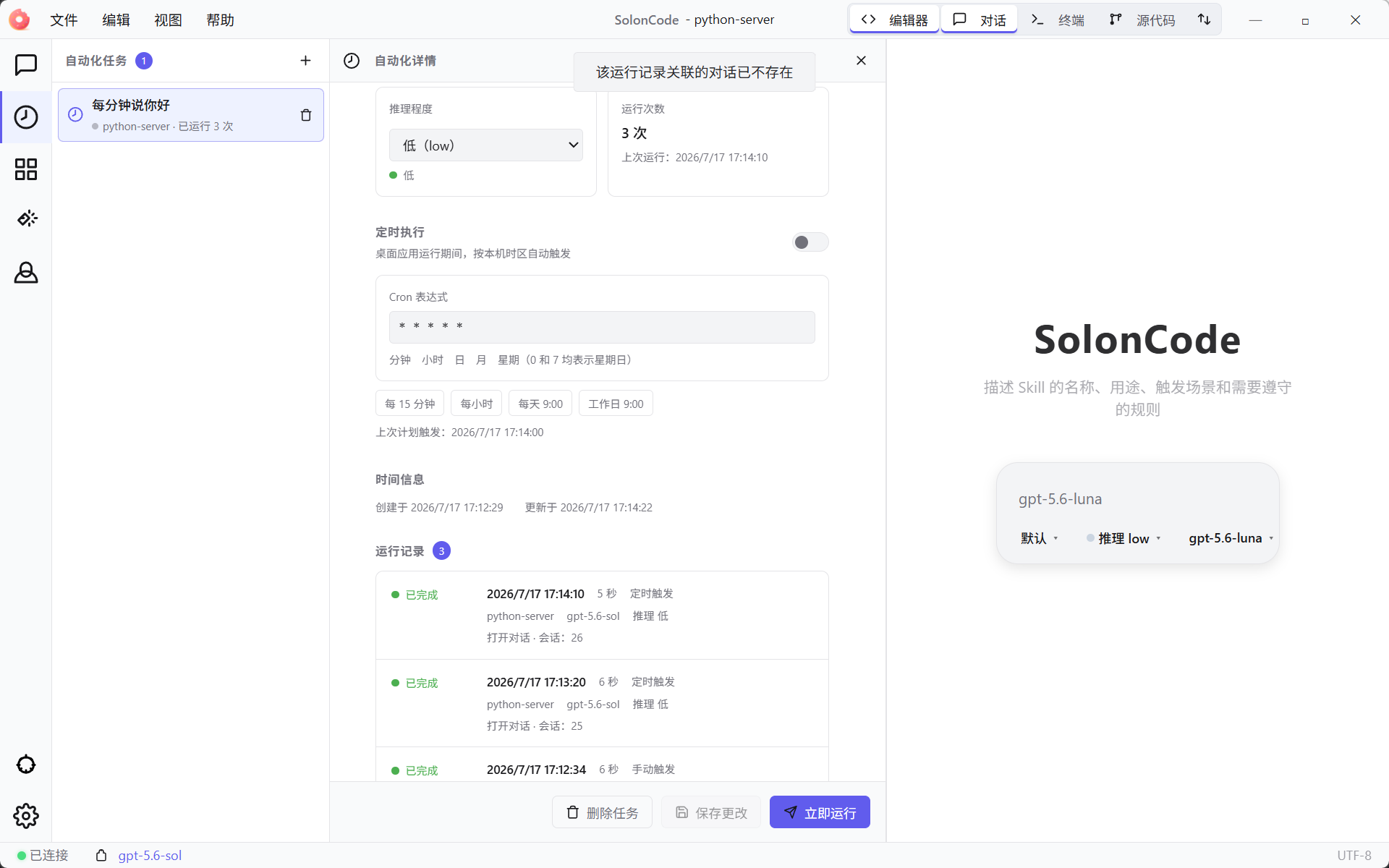Screen dimensions: 1389x868
Task: Select the 17:13:20 run record
Action: 602,703
